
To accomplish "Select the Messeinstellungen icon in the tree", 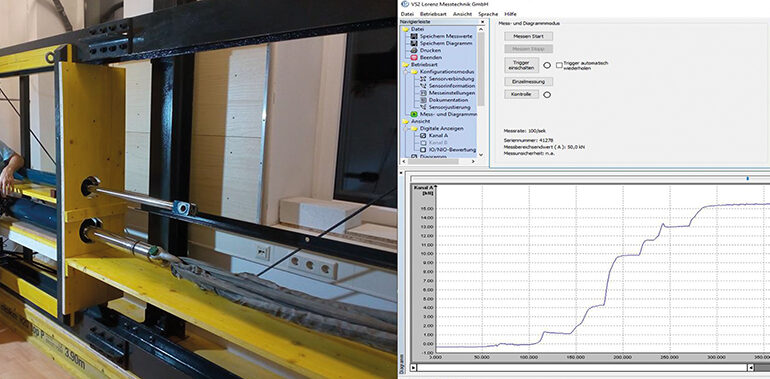I will [423, 93].
